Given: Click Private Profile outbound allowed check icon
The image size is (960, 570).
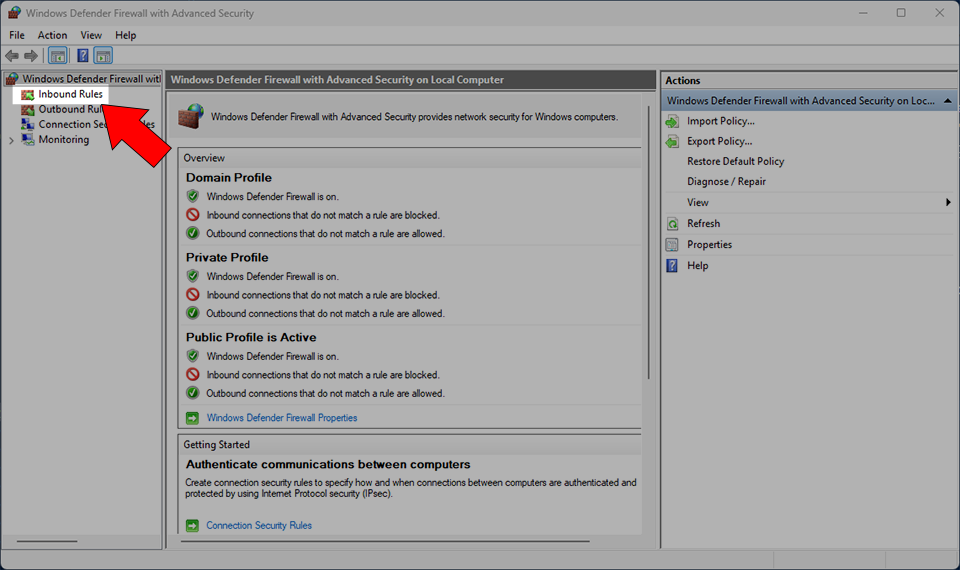Looking at the screenshot, I should [193, 313].
